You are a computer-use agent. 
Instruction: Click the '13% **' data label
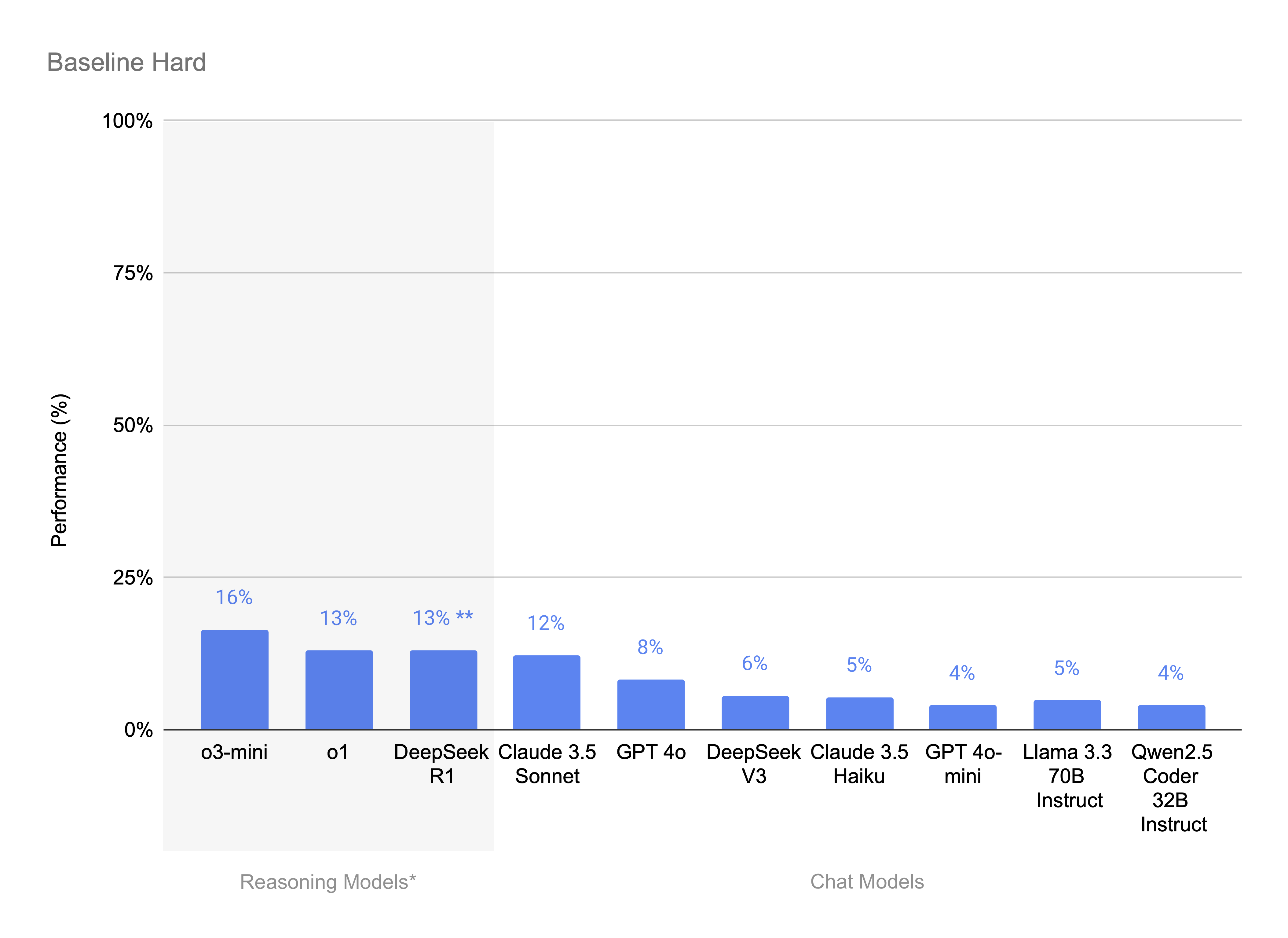(443, 618)
